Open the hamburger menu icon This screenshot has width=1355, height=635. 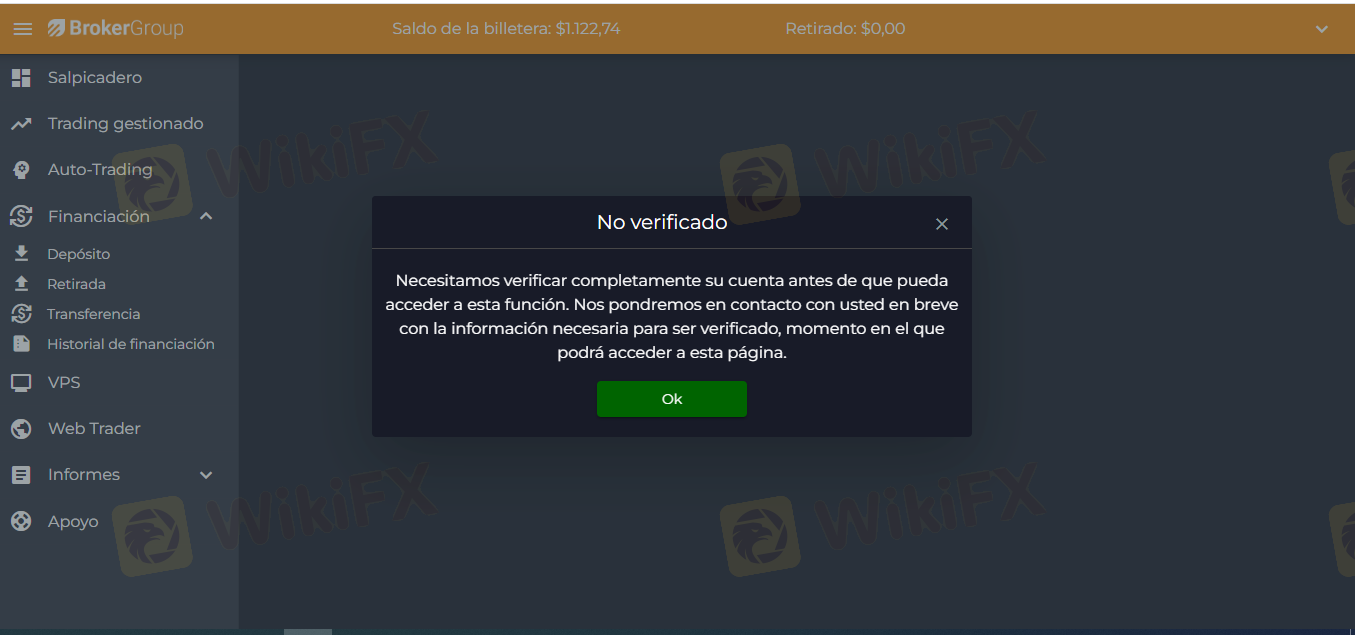tap(22, 29)
